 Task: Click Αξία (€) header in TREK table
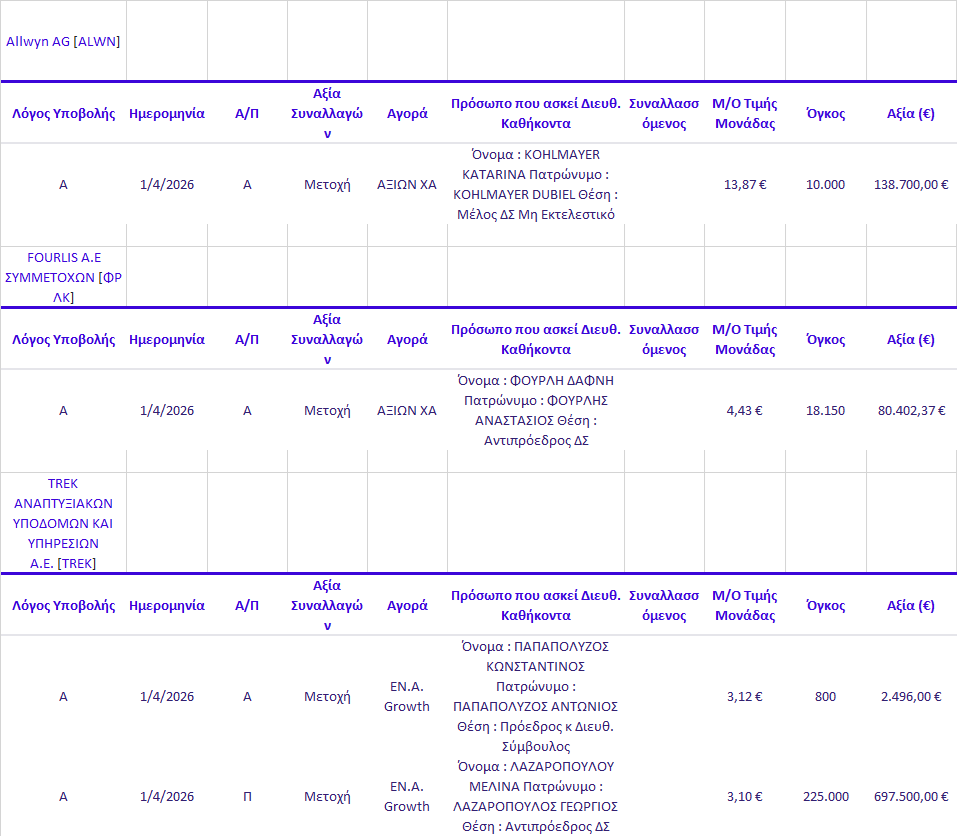click(x=911, y=605)
